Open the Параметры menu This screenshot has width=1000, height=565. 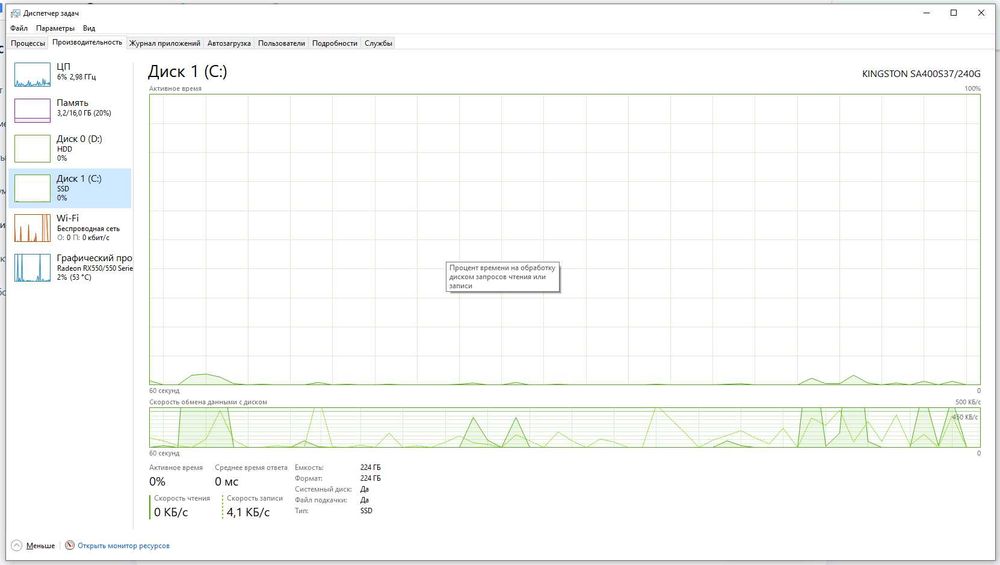pyautogui.click(x=55, y=28)
